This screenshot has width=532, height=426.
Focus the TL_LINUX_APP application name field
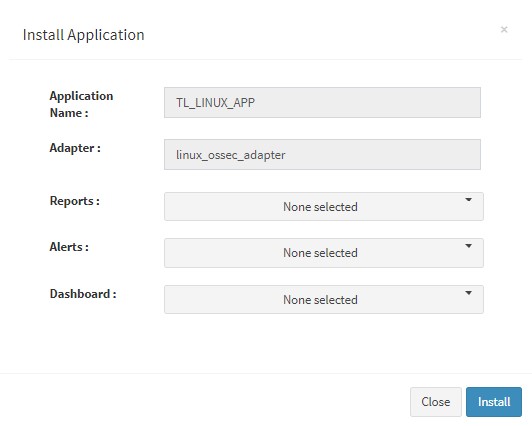pos(322,102)
